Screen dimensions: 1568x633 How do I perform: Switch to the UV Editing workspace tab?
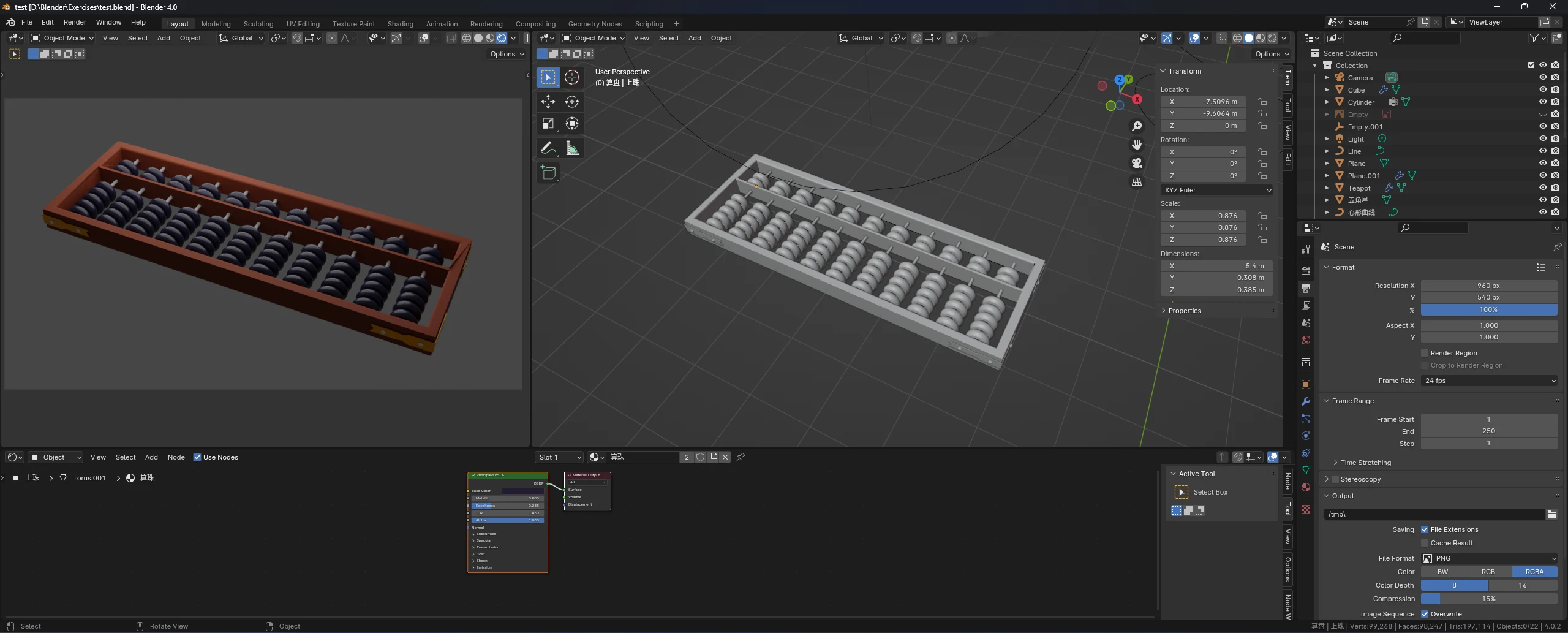coord(303,24)
